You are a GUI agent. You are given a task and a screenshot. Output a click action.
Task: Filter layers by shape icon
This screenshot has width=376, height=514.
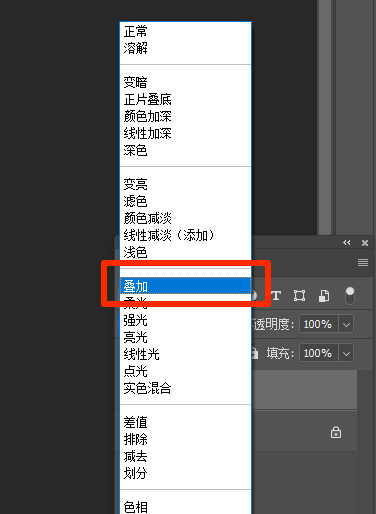click(299, 296)
